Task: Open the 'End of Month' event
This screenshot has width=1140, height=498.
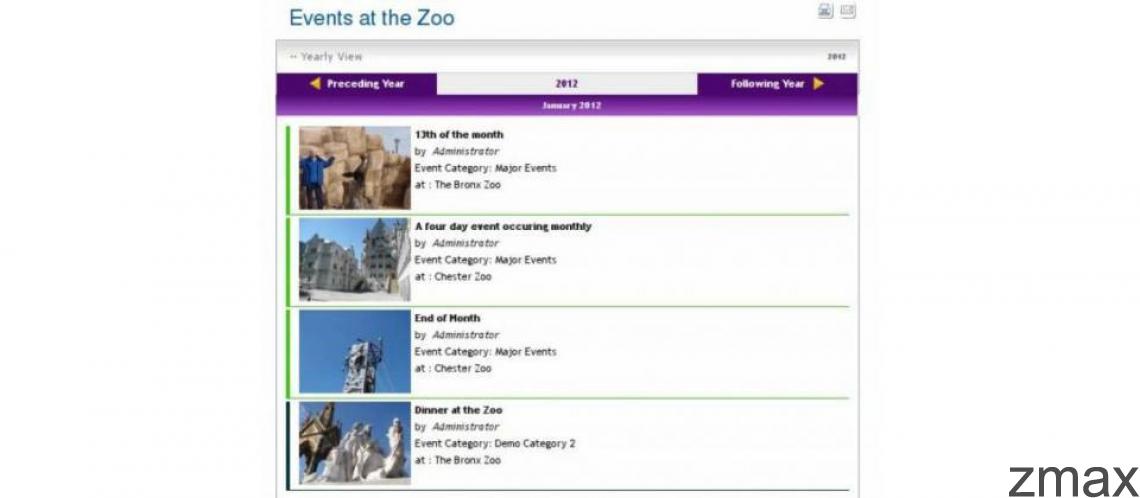Action: [x=447, y=318]
